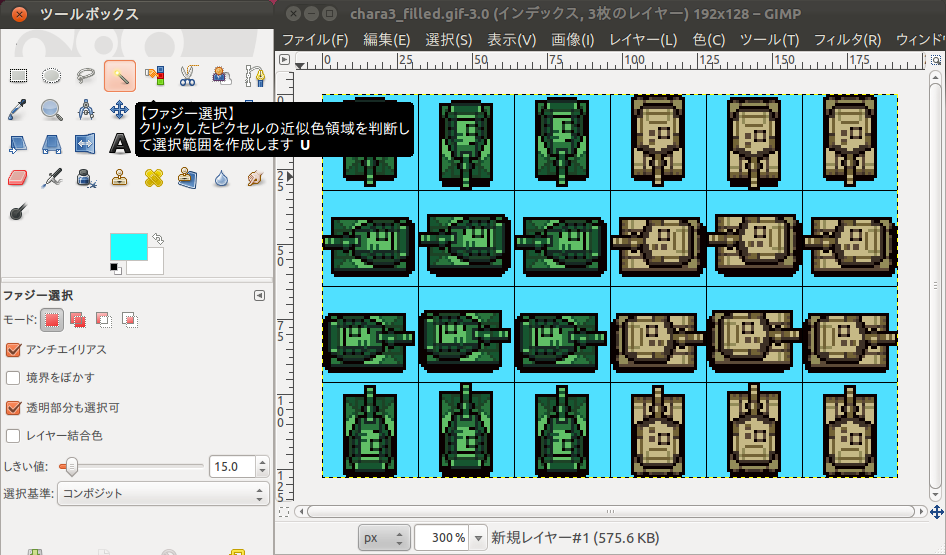The height and width of the screenshot is (555, 946).
Task: Select the Text tool
Action: pyautogui.click(x=120, y=143)
